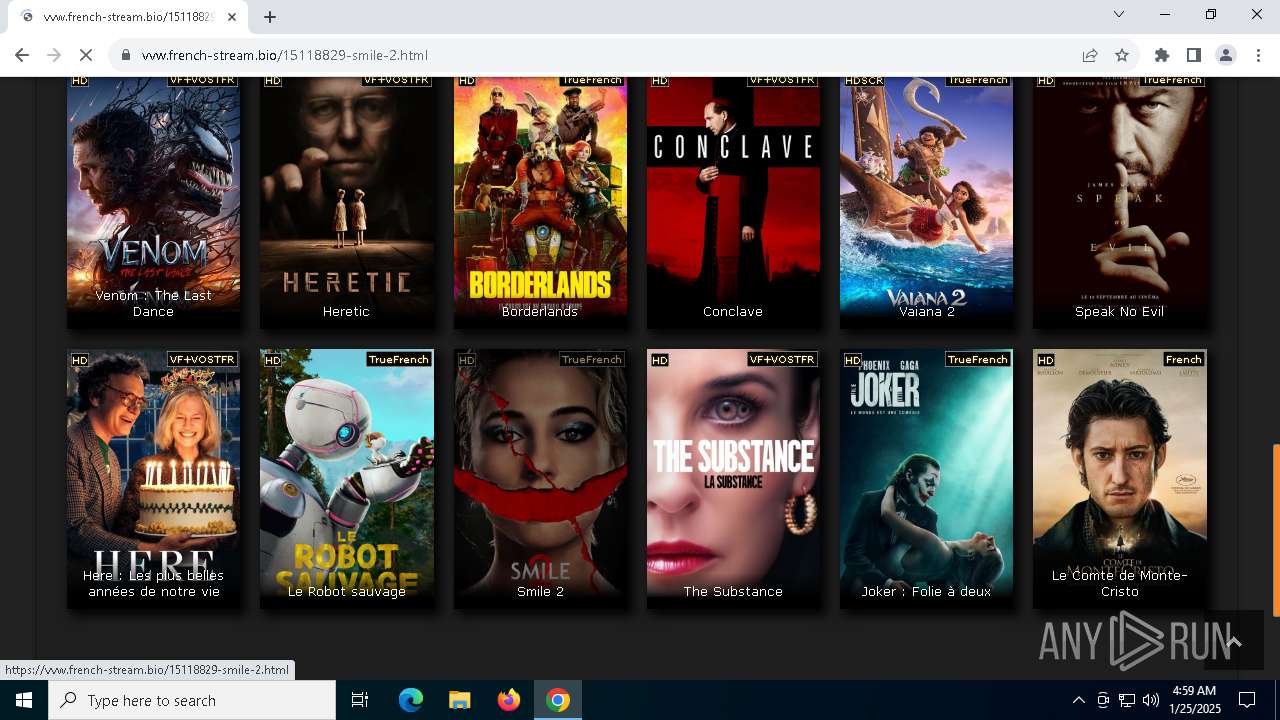
Task: Show hidden system tray icons
Action: point(1078,700)
